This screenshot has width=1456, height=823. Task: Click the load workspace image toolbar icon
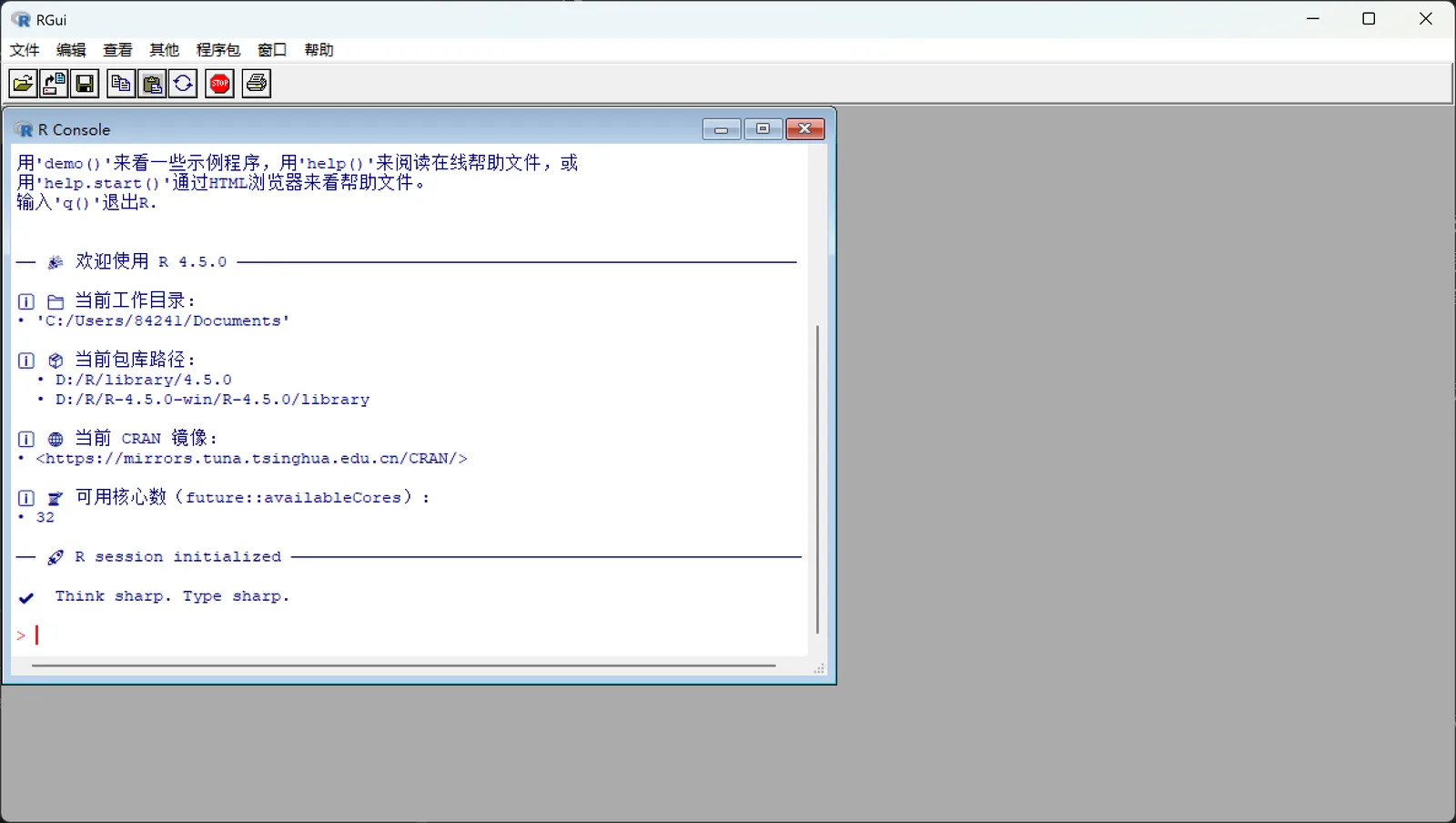coord(54,84)
